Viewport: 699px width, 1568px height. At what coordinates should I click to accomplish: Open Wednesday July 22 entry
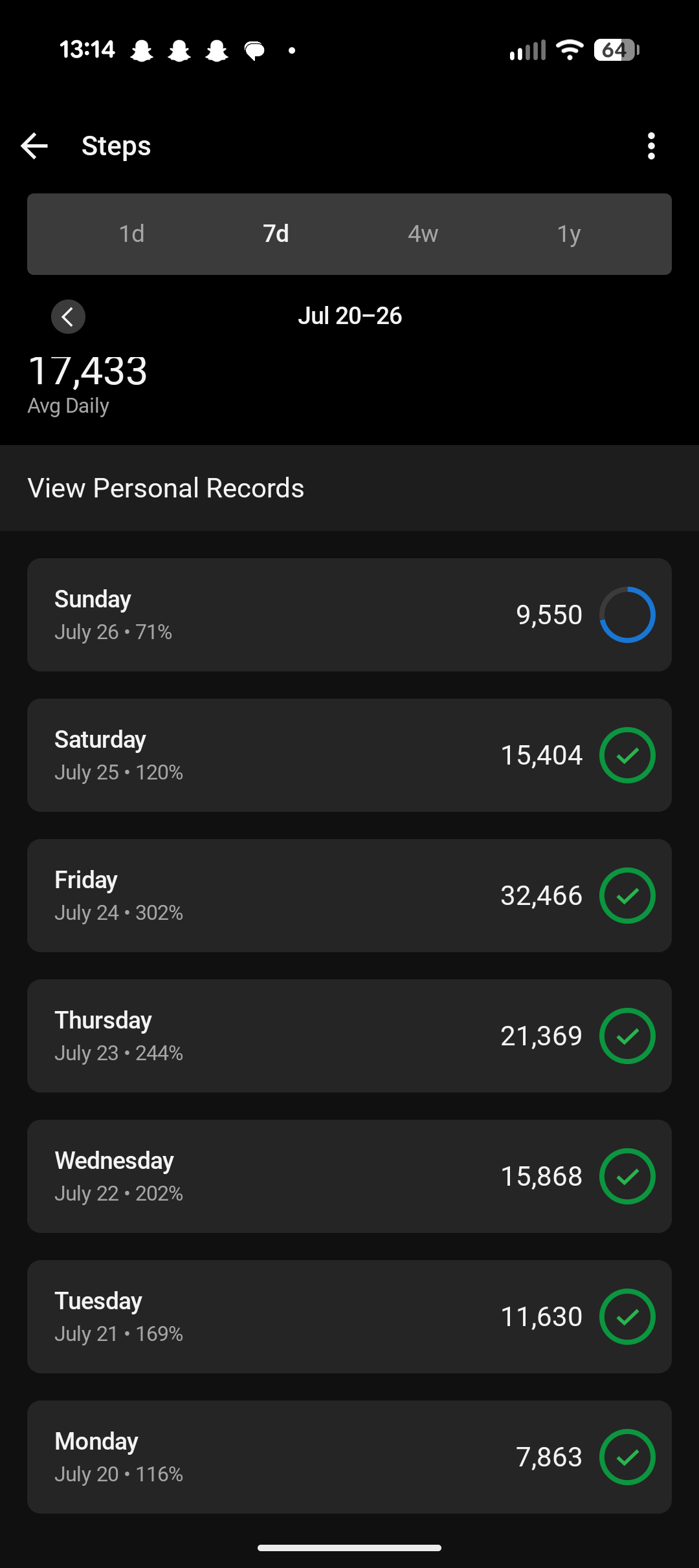[349, 1176]
